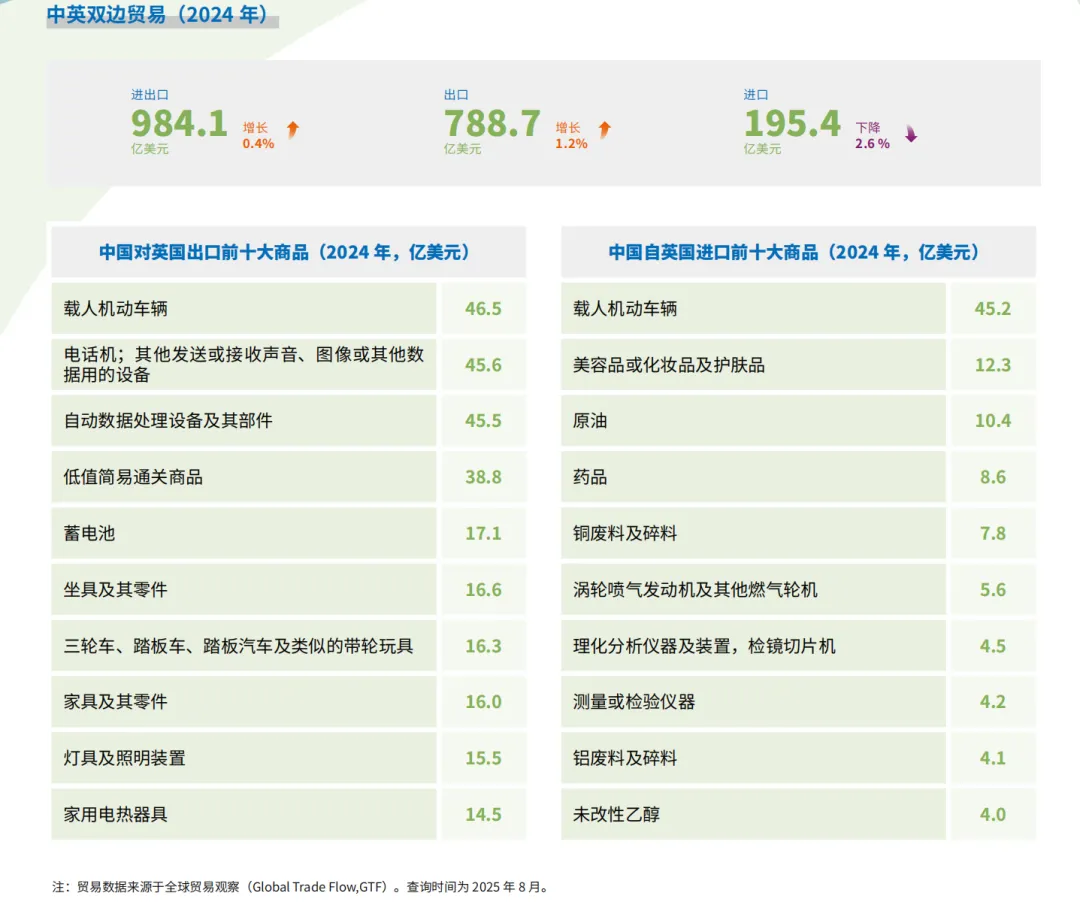Image resolution: width=1080 pixels, height=908 pixels.
Task: Expand the import table header 中国自英国进口前十大商品
Action: pos(795,252)
